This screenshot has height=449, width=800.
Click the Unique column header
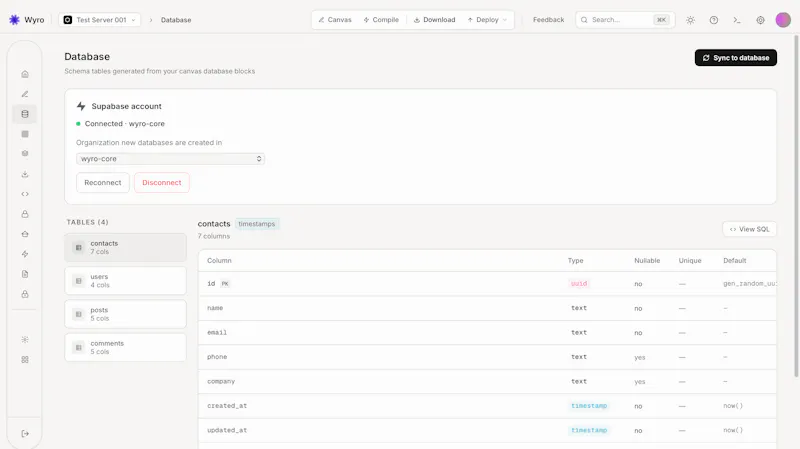tap(690, 261)
